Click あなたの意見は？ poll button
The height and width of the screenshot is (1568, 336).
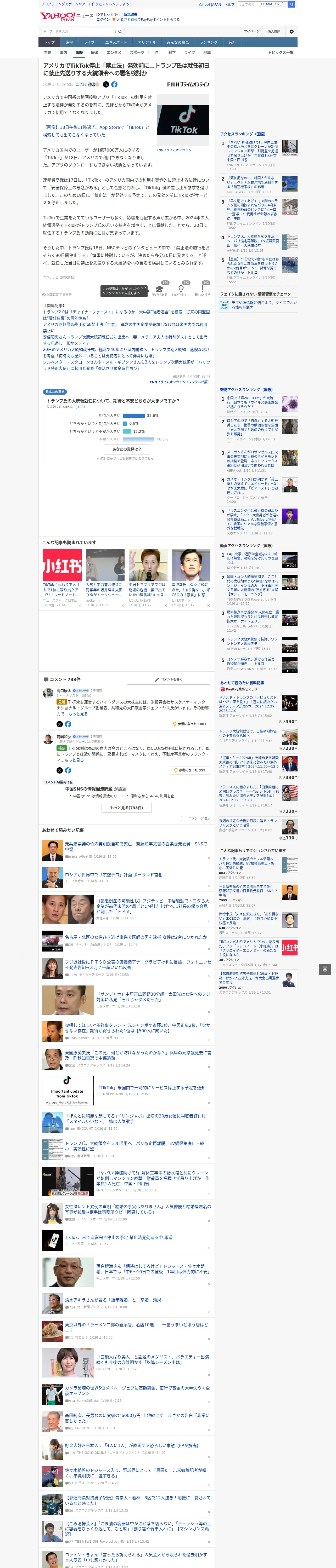(127, 449)
